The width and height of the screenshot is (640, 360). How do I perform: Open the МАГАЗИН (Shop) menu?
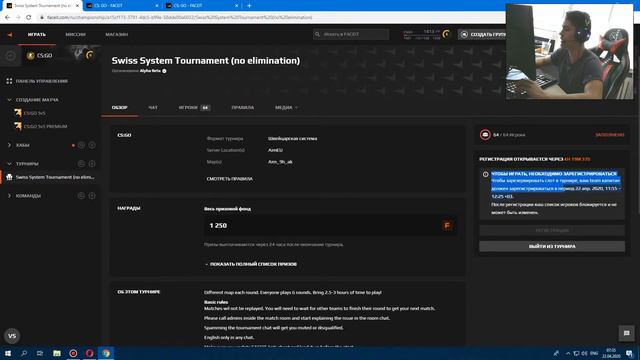(x=117, y=35)
